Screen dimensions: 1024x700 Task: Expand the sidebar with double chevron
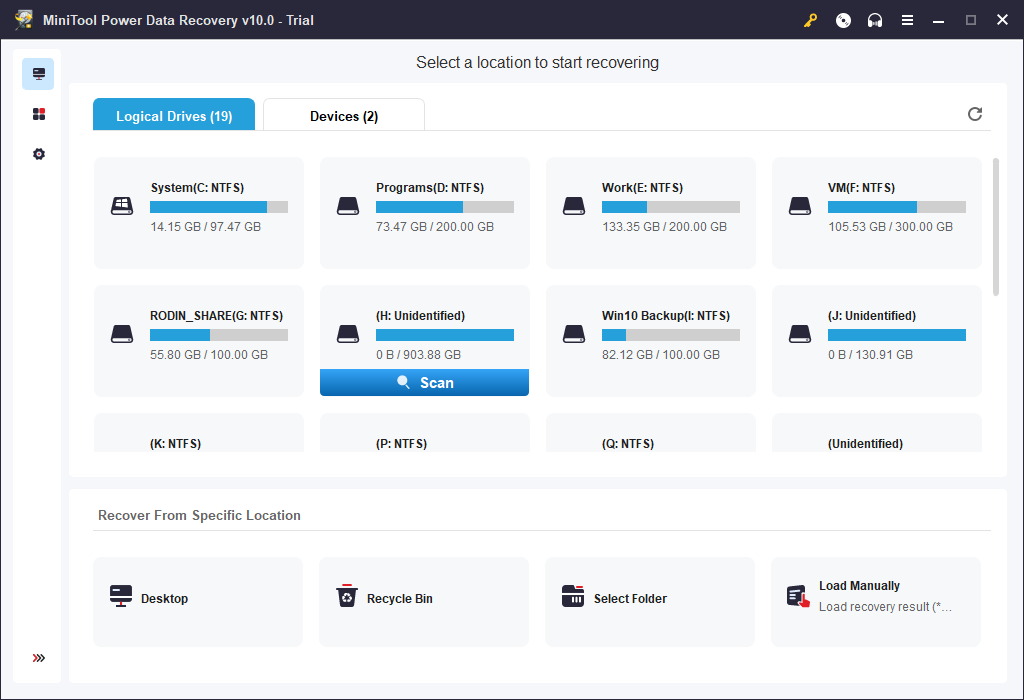click(x=39, y=658)
